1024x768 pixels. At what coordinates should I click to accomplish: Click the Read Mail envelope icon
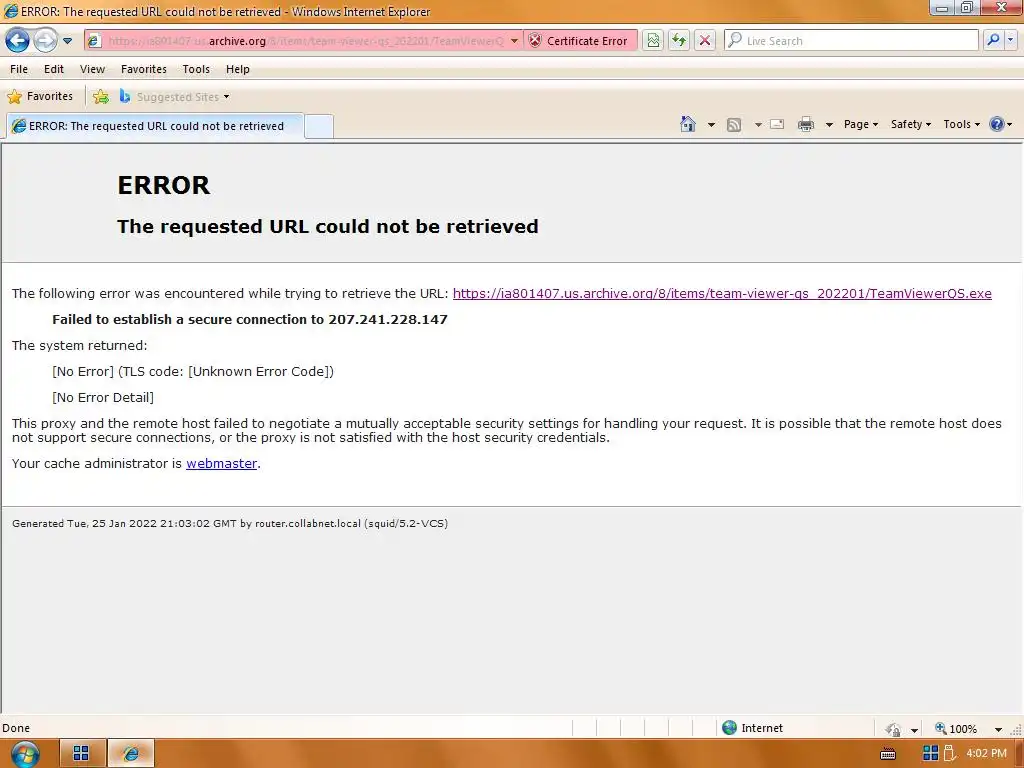(x=777, y=124)
